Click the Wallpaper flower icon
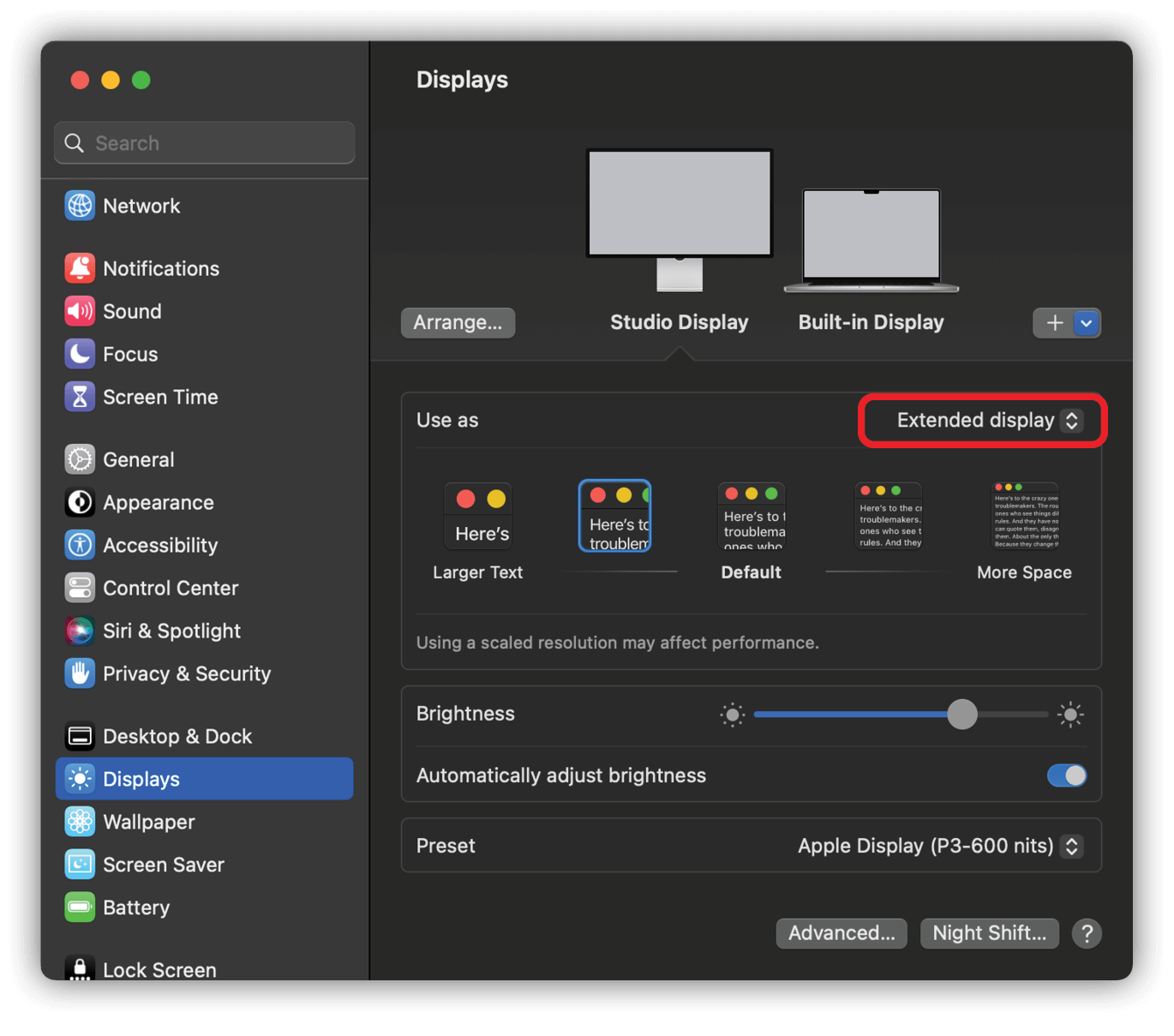The width and height of the screenshot is (1174, 1036). tap(80, 822)
